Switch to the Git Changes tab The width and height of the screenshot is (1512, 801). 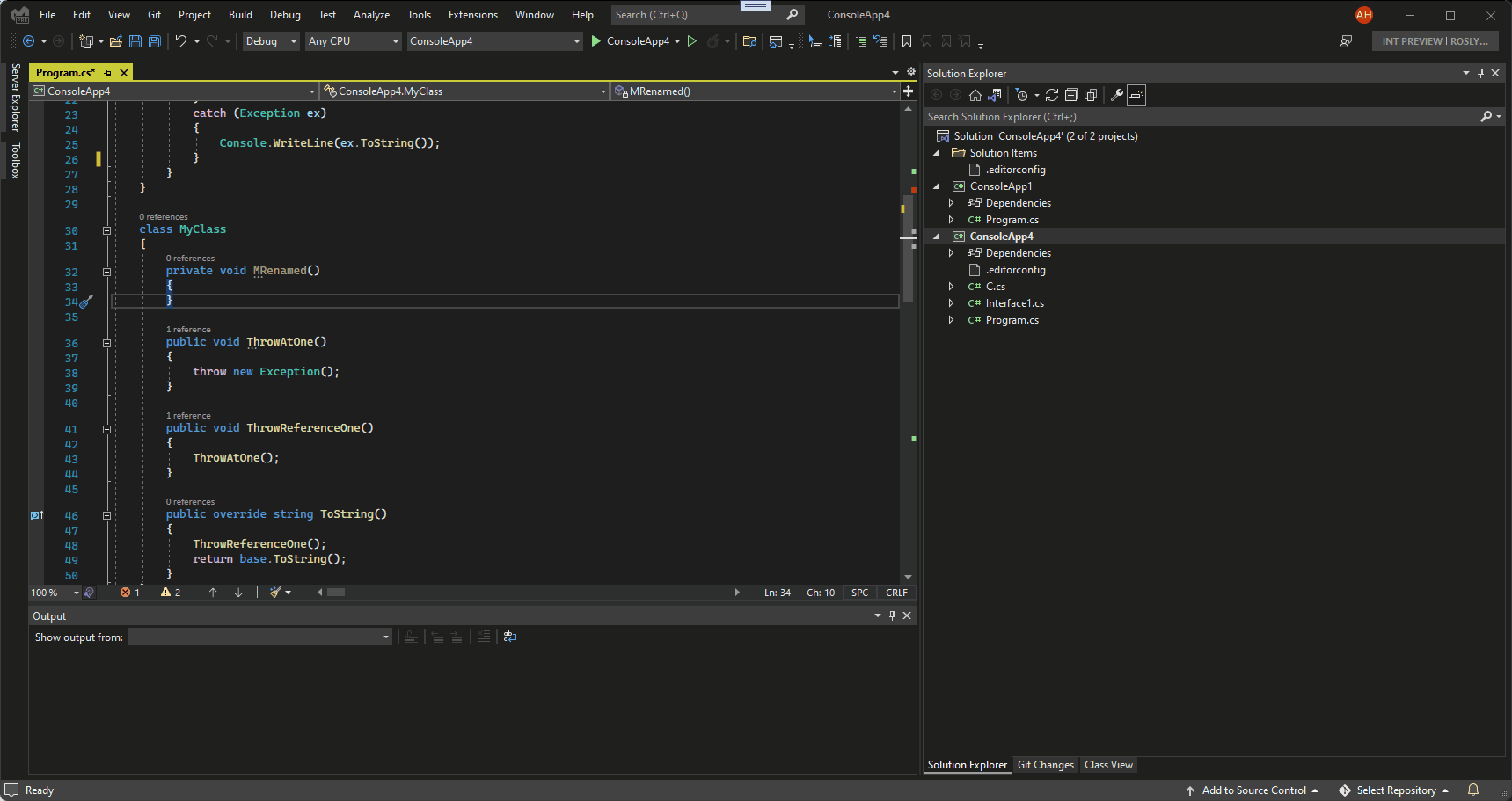click(1045, 765)
